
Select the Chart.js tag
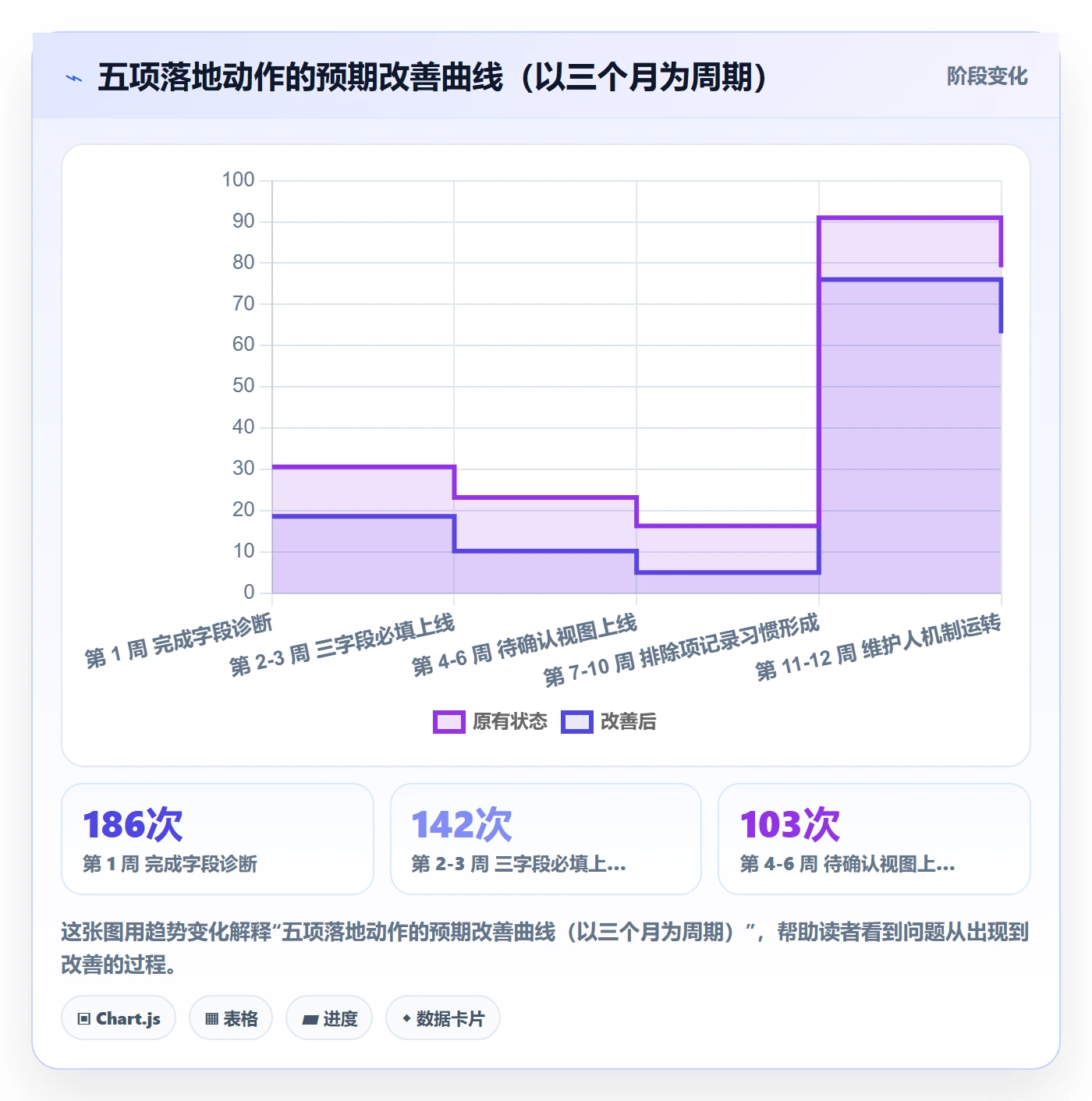[119, 1018]
